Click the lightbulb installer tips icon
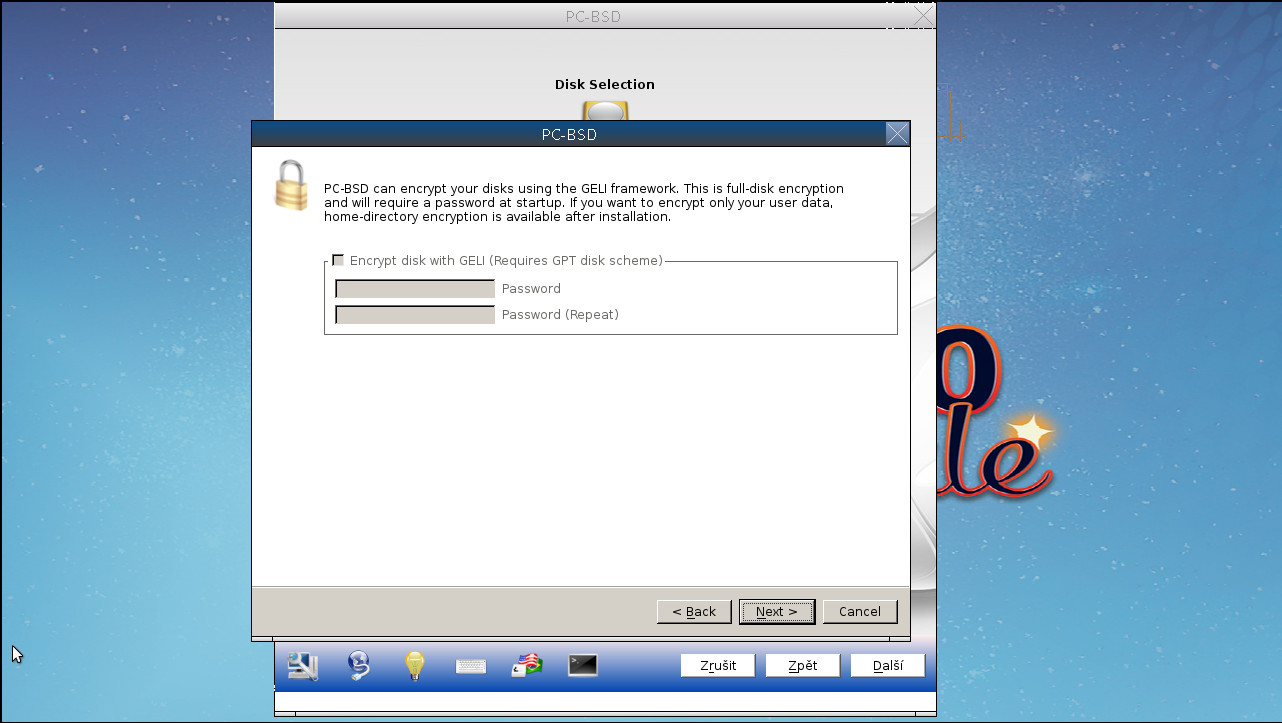 click(x=414, y=664)
